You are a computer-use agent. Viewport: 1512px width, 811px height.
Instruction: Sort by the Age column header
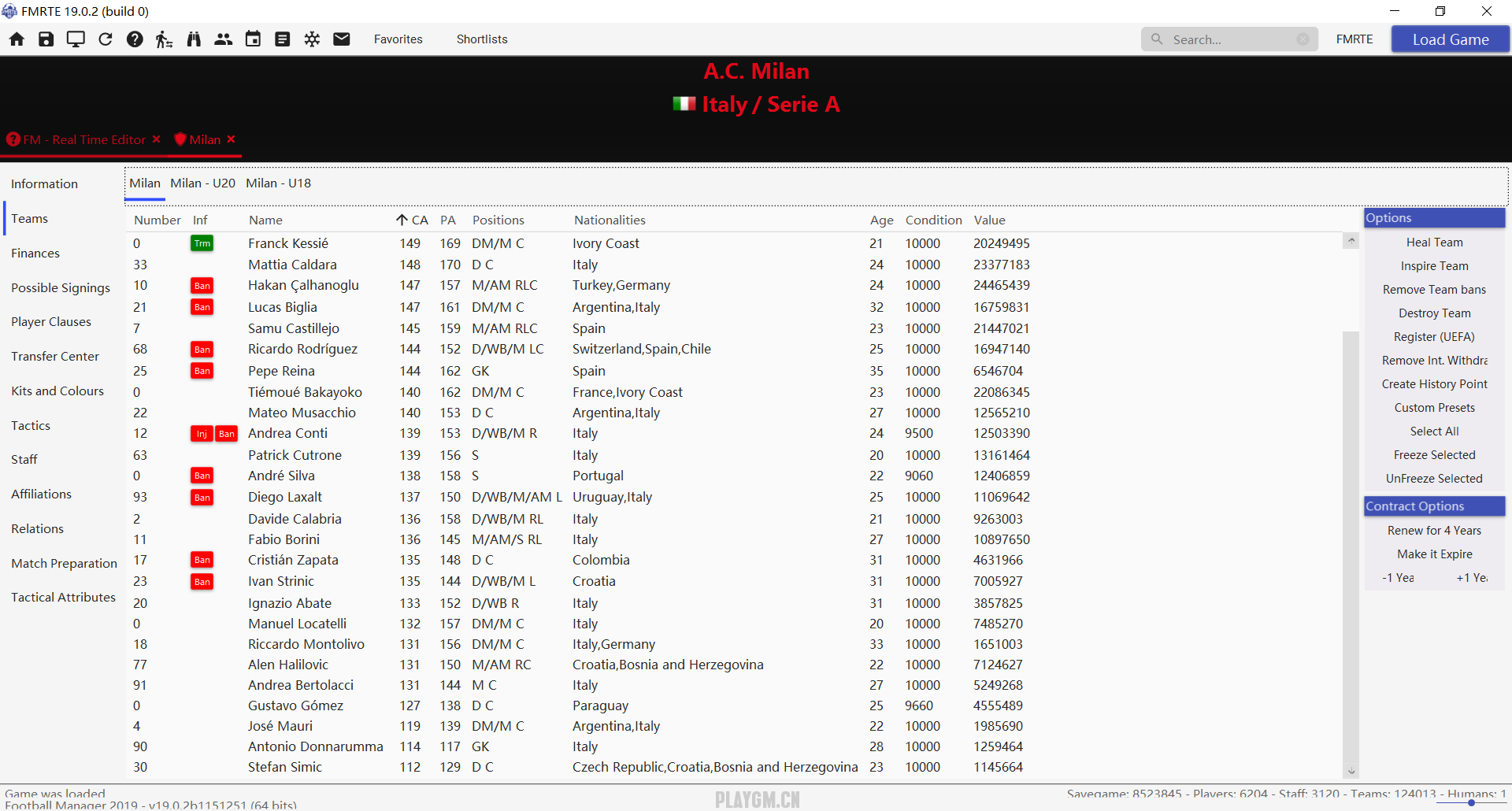[881, 220]
